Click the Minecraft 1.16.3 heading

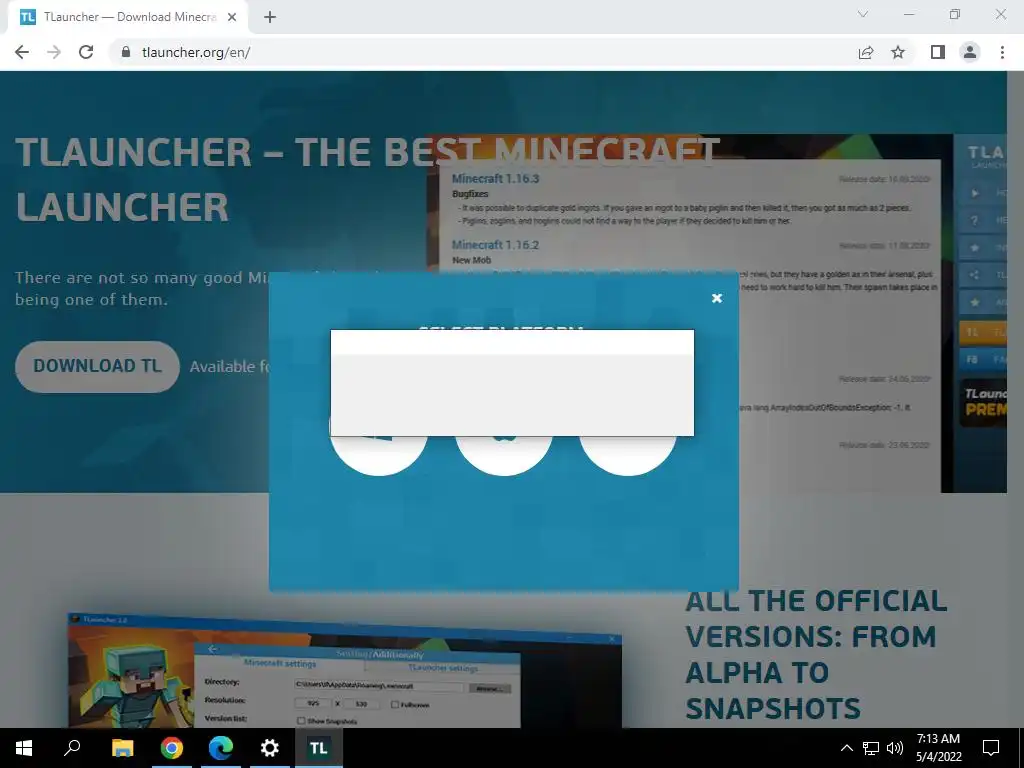click(496, 178)
